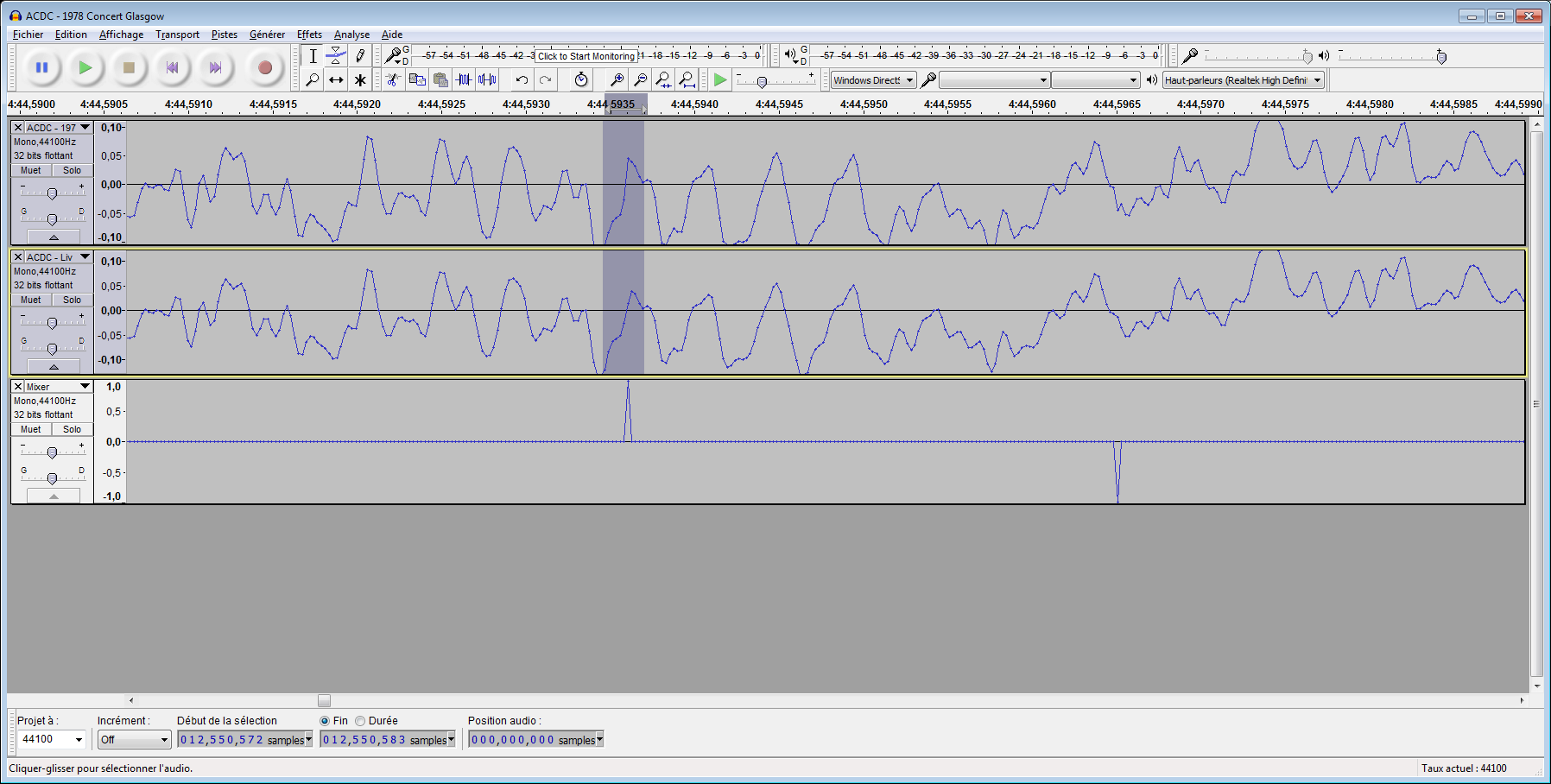Open the Affichage menu
This screenshot has height=784, width=1551.
(121, 35)
